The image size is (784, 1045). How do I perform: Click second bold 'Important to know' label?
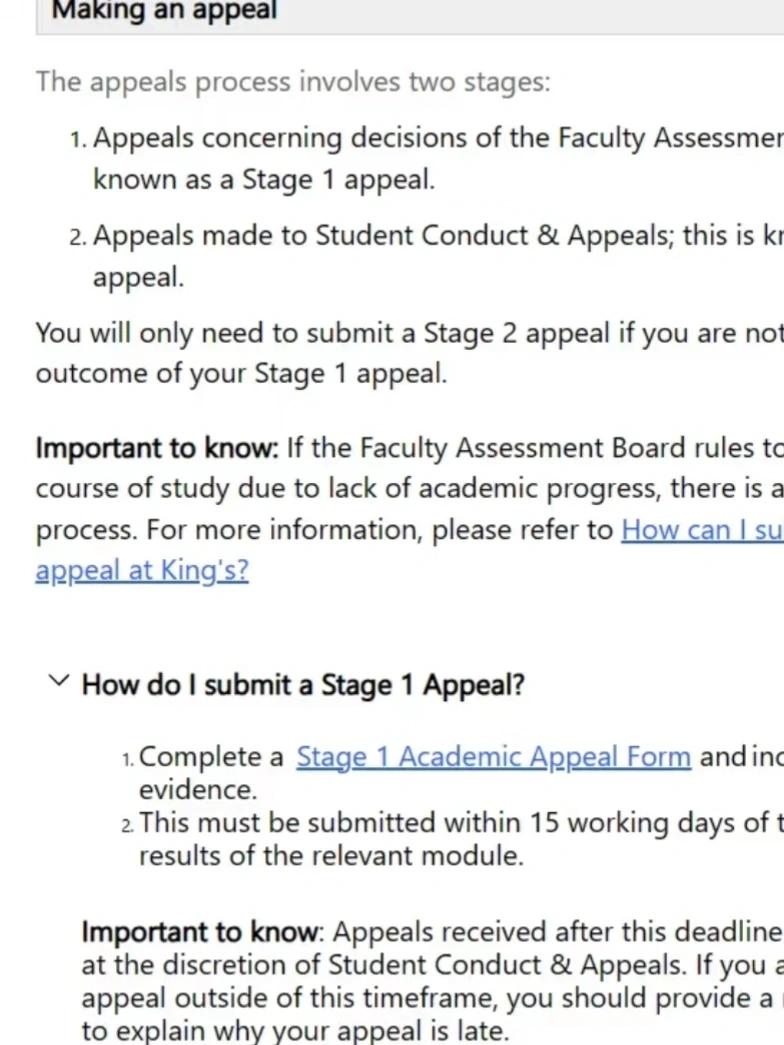(x=200, y=932)
